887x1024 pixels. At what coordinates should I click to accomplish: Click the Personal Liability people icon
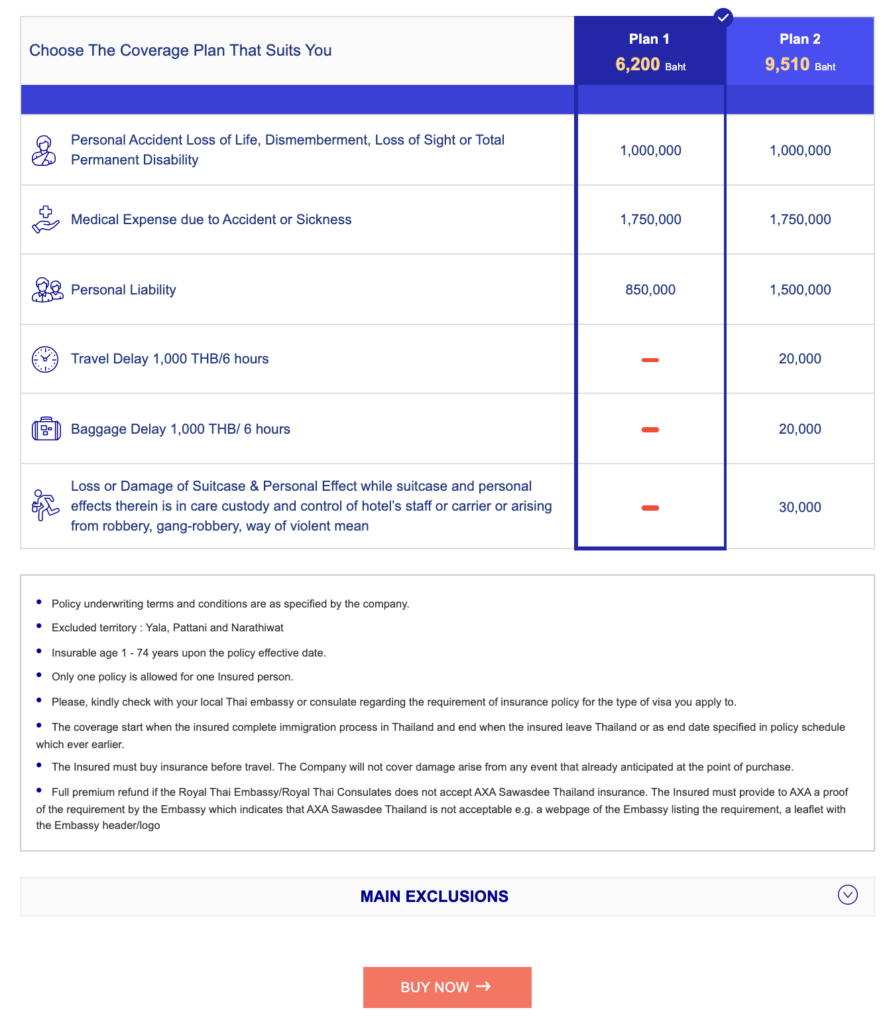[46, 290]
